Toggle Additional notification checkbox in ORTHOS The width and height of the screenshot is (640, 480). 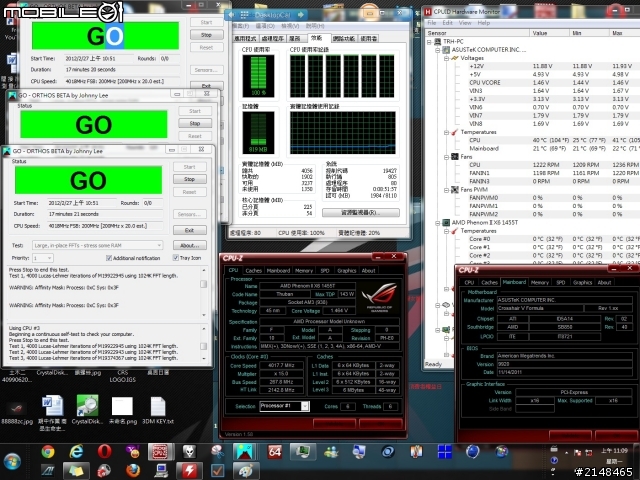pyautogui.click(x=109, y=258)
